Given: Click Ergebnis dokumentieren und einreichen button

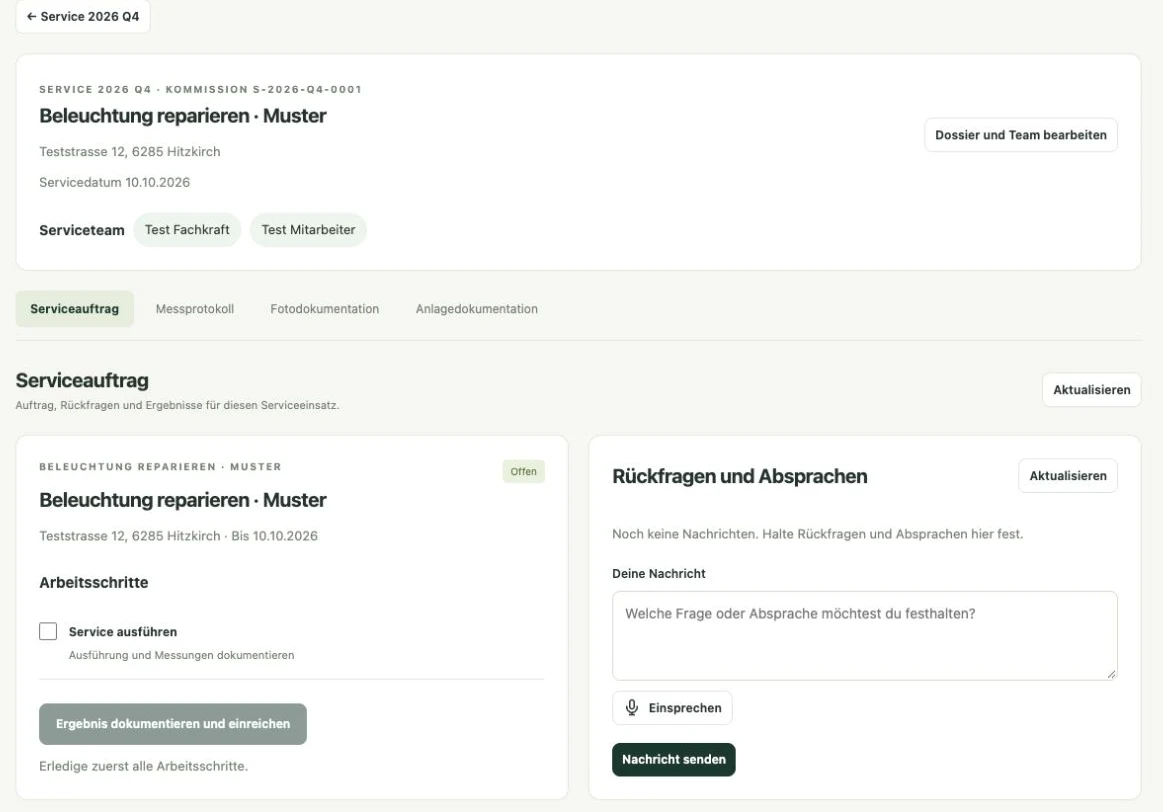Looking at the screenshot, I should click(173, 724).
